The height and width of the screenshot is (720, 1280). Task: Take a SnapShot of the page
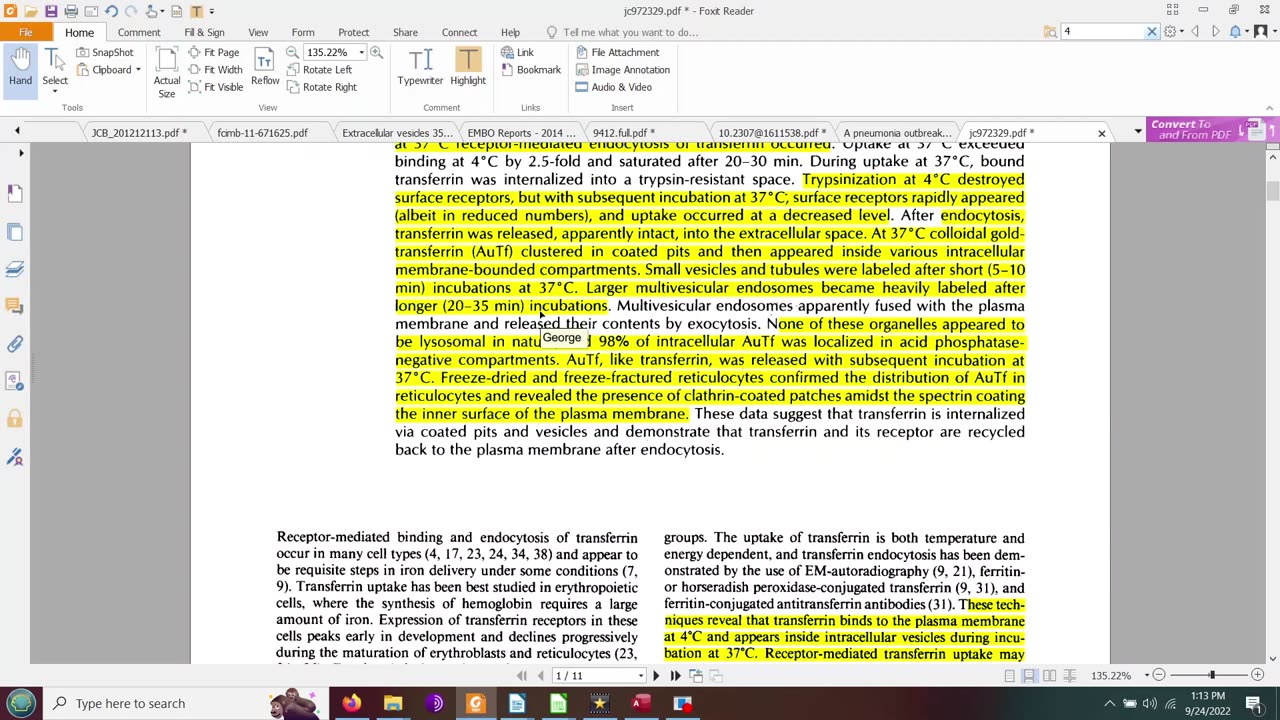coord(104,52)
